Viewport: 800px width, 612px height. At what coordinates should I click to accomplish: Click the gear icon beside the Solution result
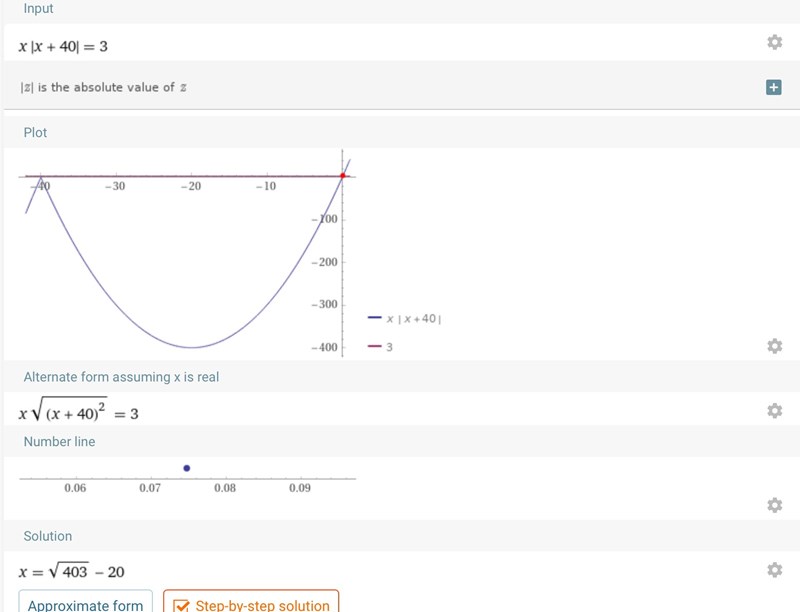click(773, 569)
